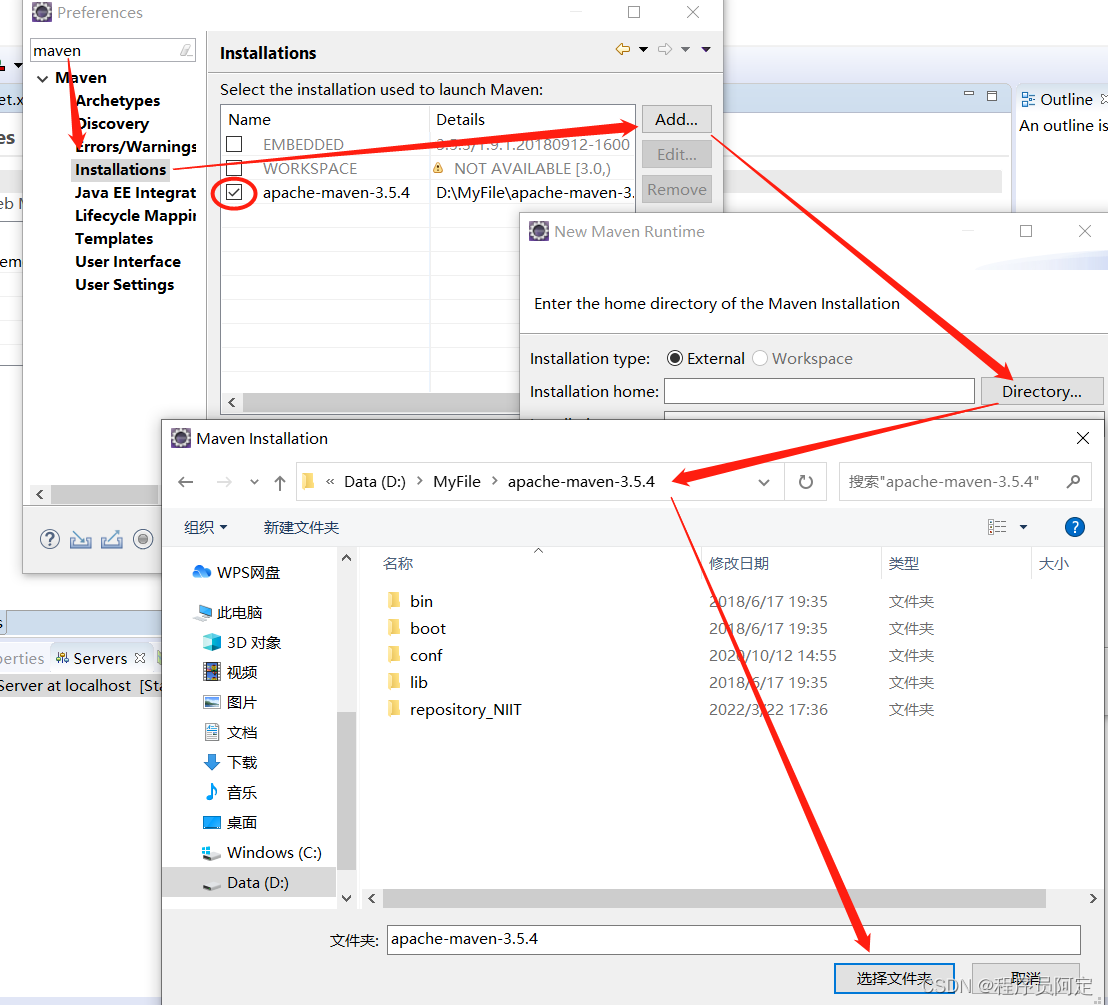
Task: Click the Add... button
Action: [676, 119]
